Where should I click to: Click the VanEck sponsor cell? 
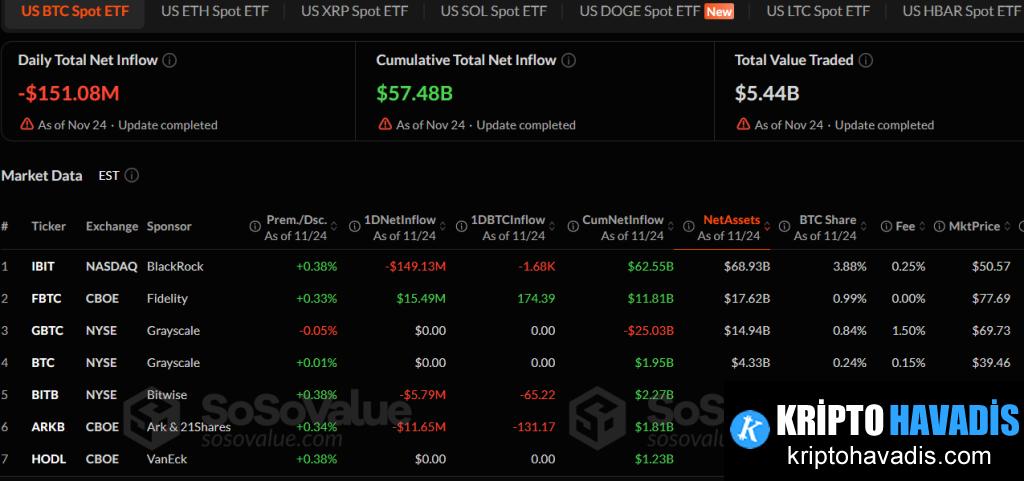point(167,459)
